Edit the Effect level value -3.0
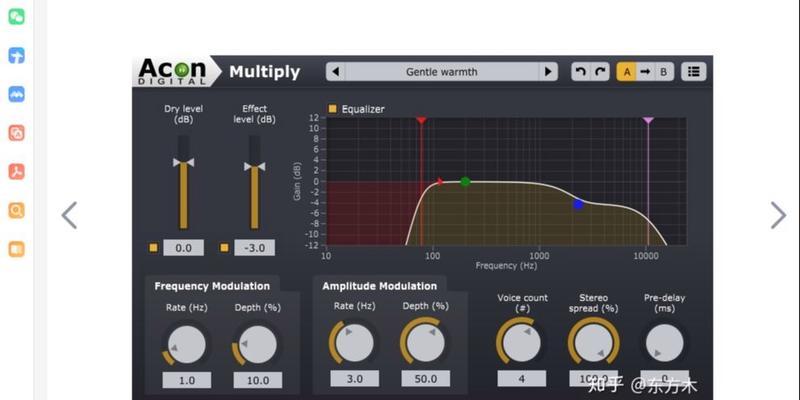The height and width of the screenshot is (400, 800). tap(254, 248)
